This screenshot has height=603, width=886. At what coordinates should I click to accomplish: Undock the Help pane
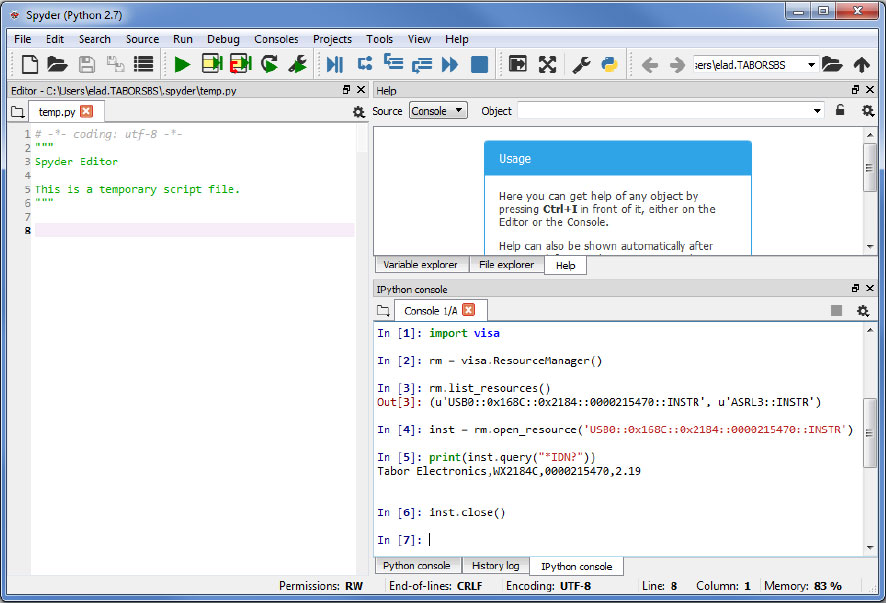point(855,90)
